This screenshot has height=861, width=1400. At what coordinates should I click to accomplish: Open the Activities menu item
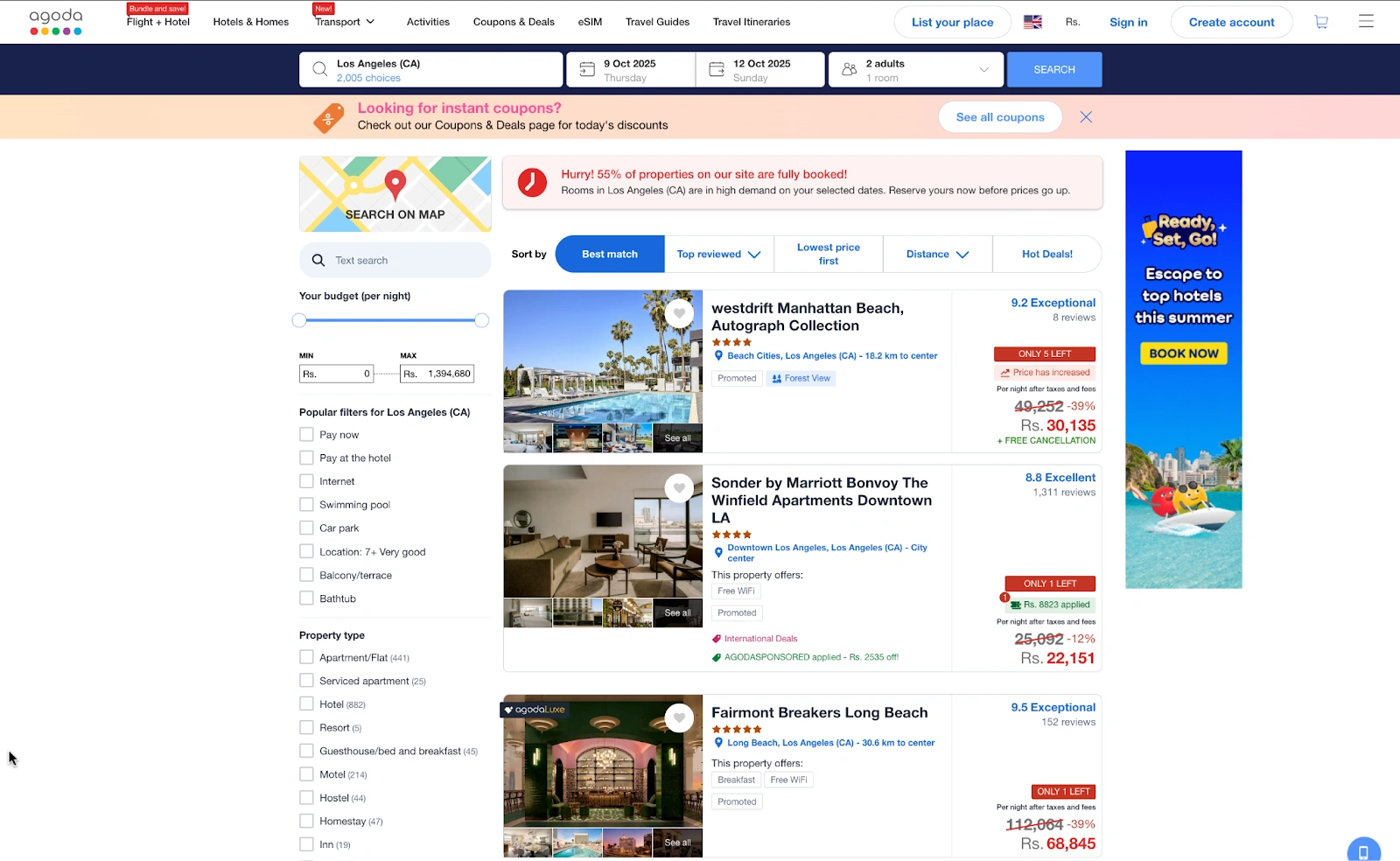[428, 22]
